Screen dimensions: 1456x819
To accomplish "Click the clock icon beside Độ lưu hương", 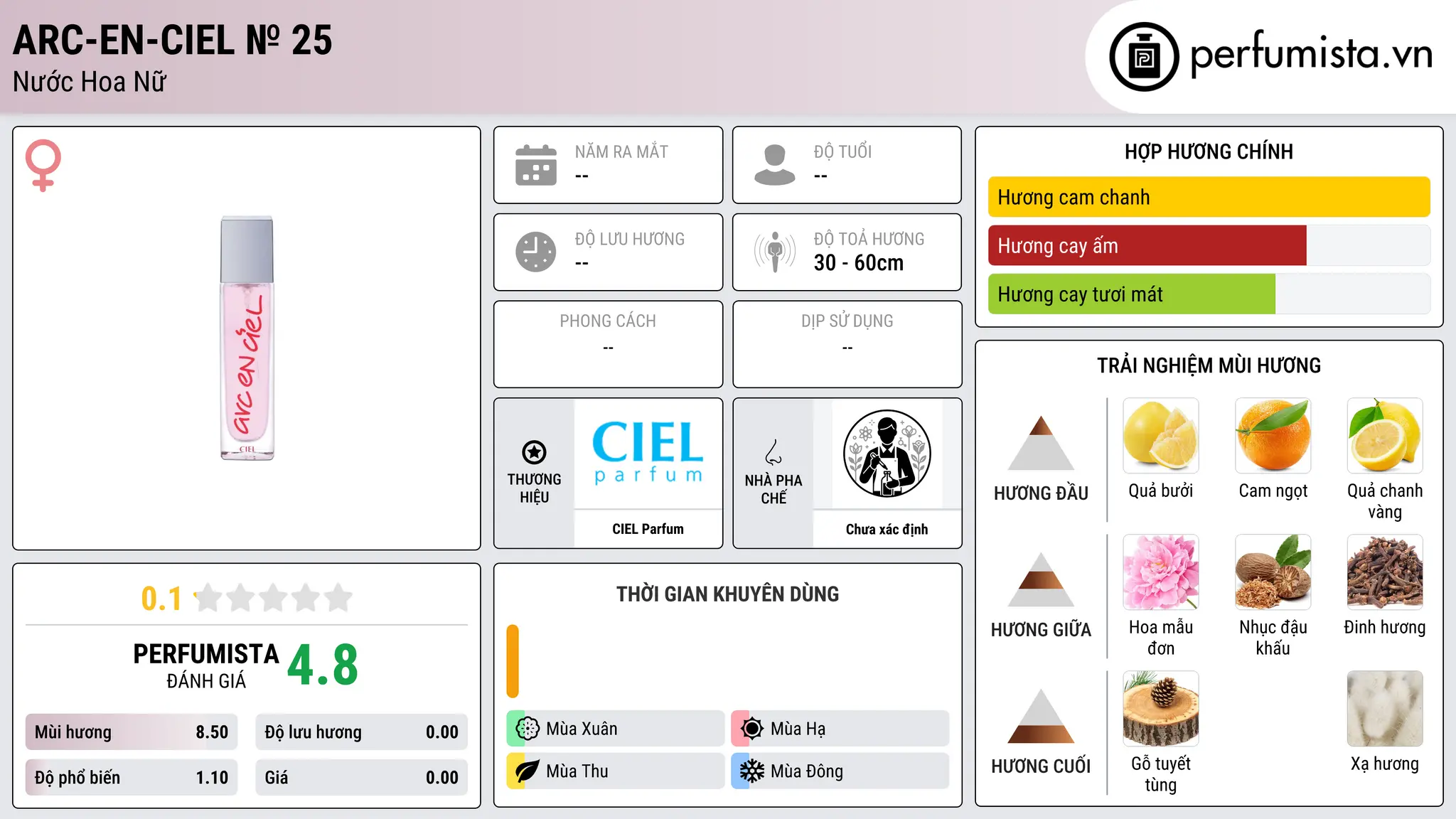I will 536,252.
